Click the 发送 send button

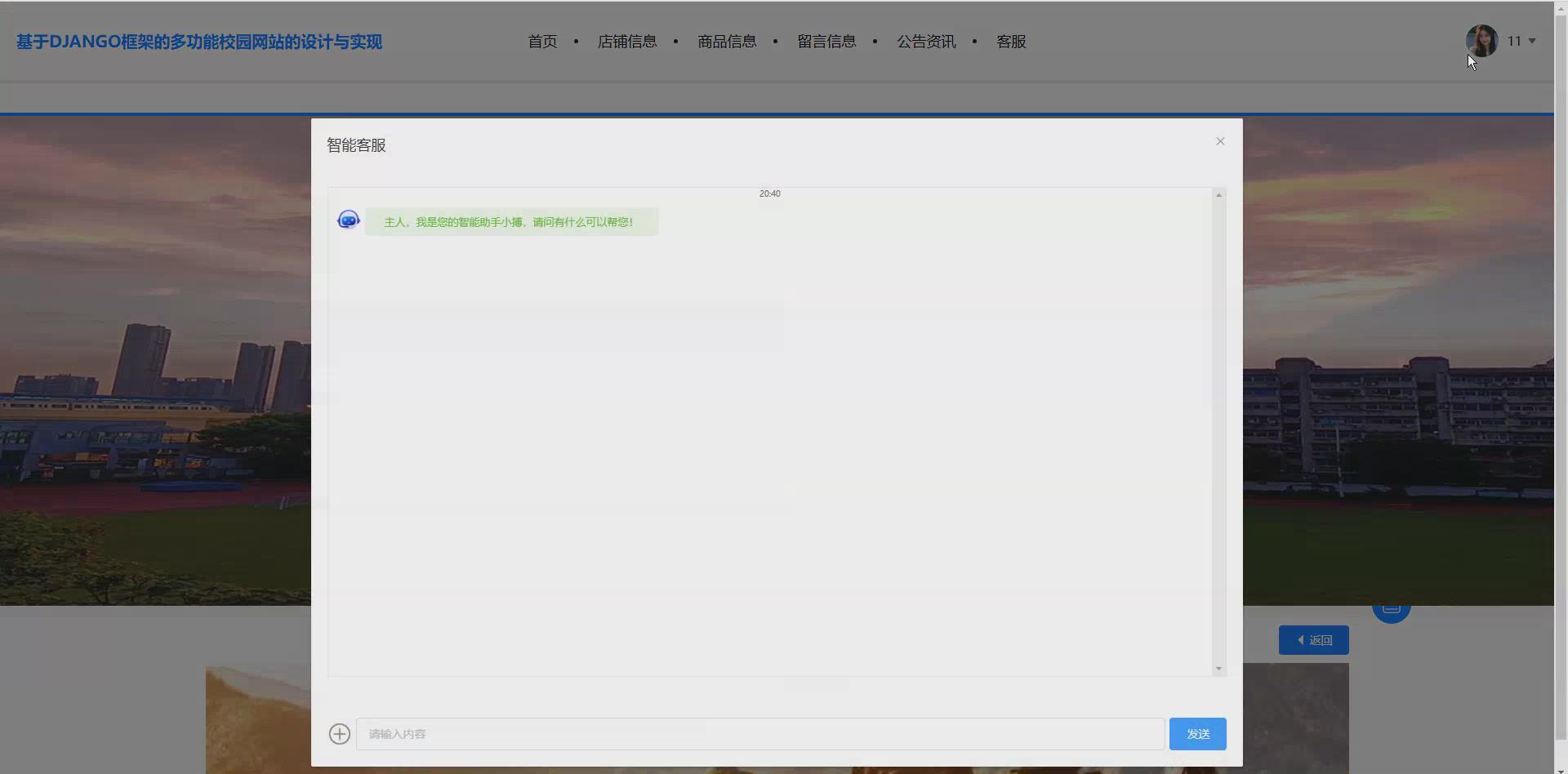1197,733
